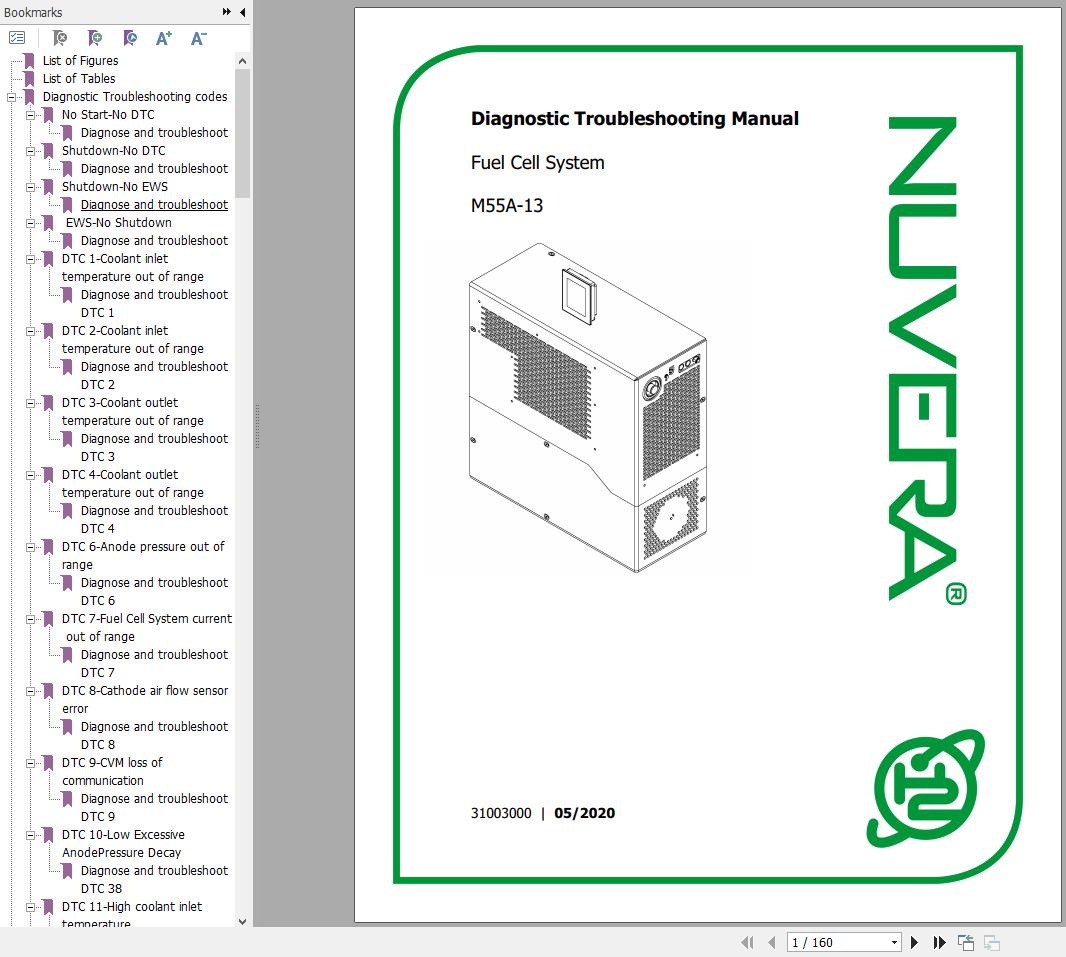
Task: Click the bookmark icon beside List of Figures
Action: 29,60
